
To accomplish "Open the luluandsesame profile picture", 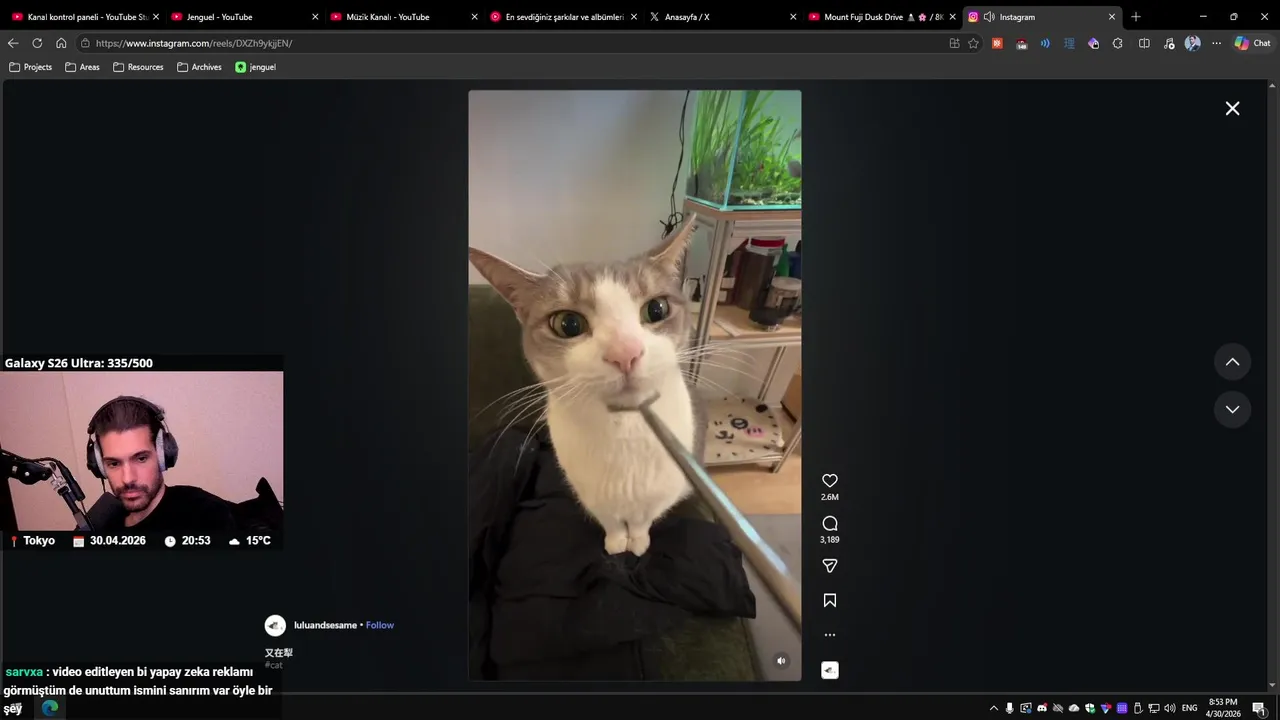I will (275, 625).
